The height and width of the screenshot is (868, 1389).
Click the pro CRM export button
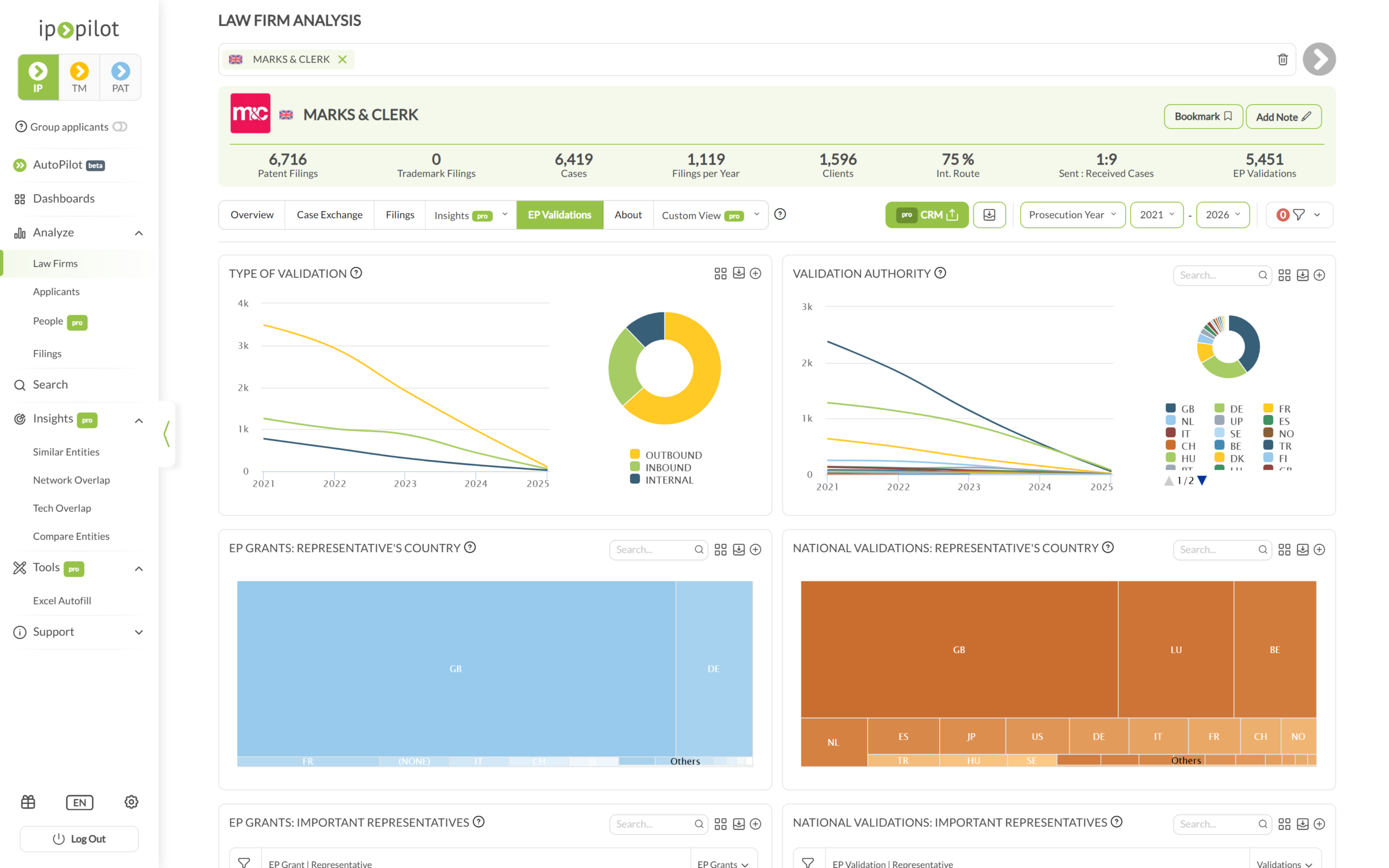[x=926, y=215]
